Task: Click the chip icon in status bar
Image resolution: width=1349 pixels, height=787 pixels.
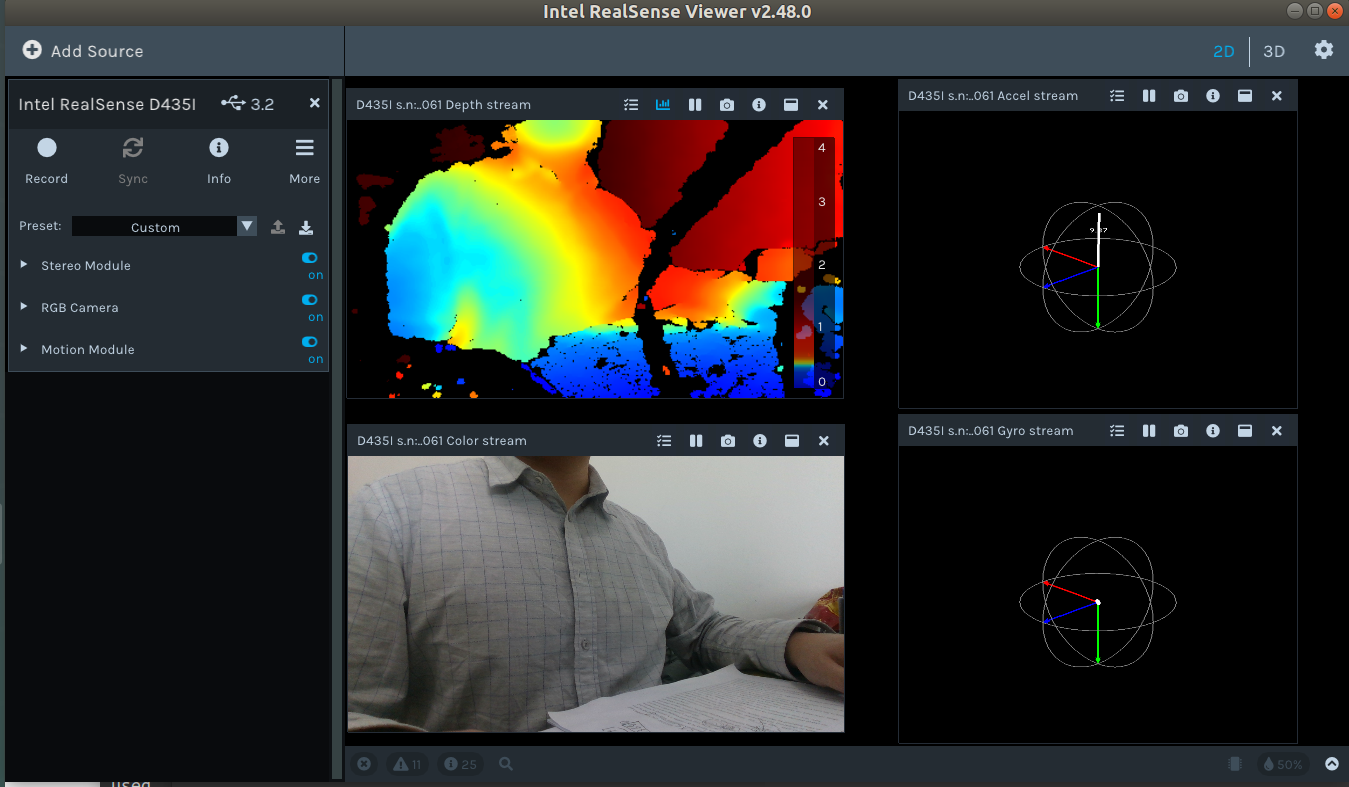Action: 1235,764
